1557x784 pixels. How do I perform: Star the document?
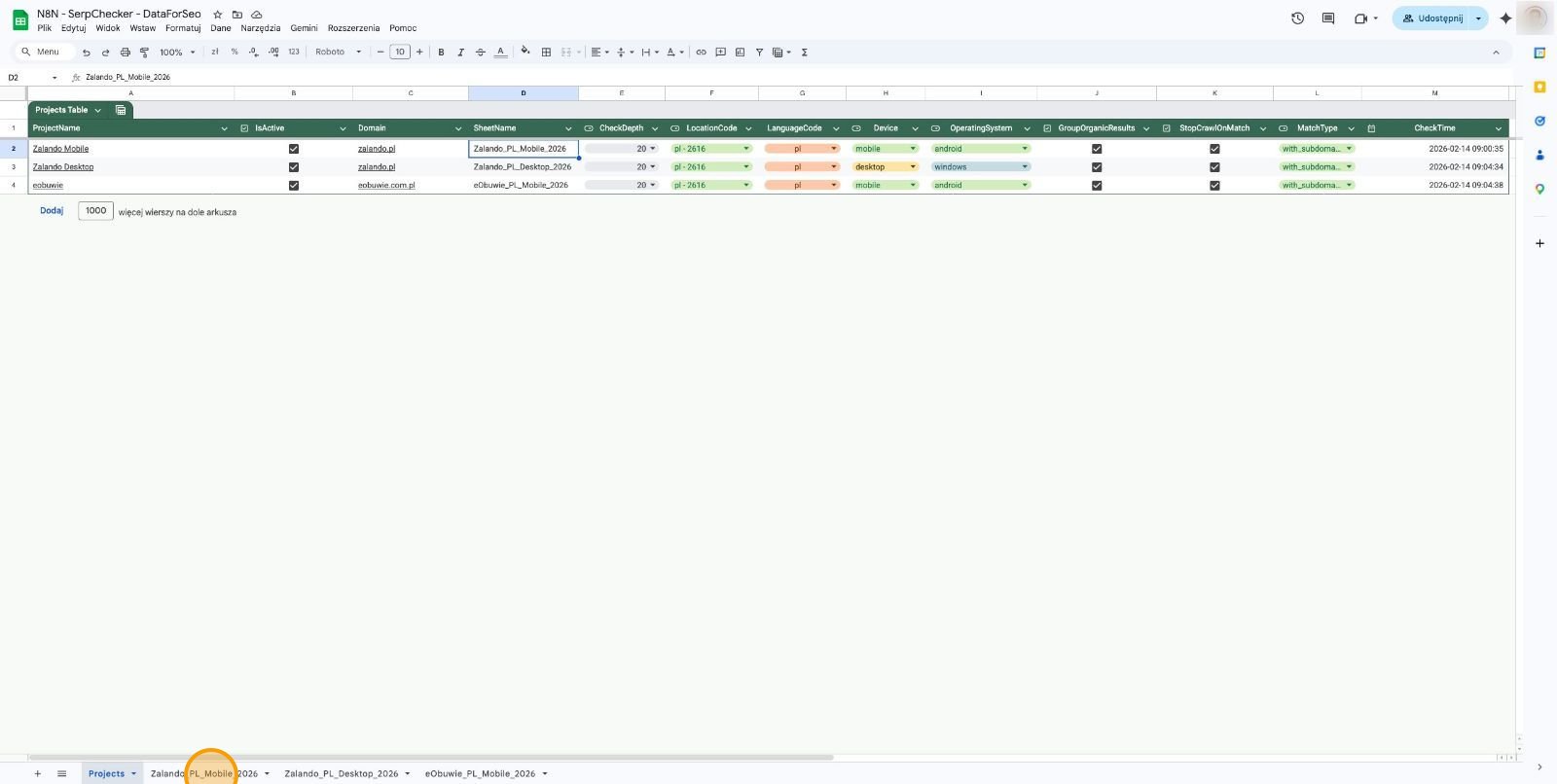click(x=218, y=15)
